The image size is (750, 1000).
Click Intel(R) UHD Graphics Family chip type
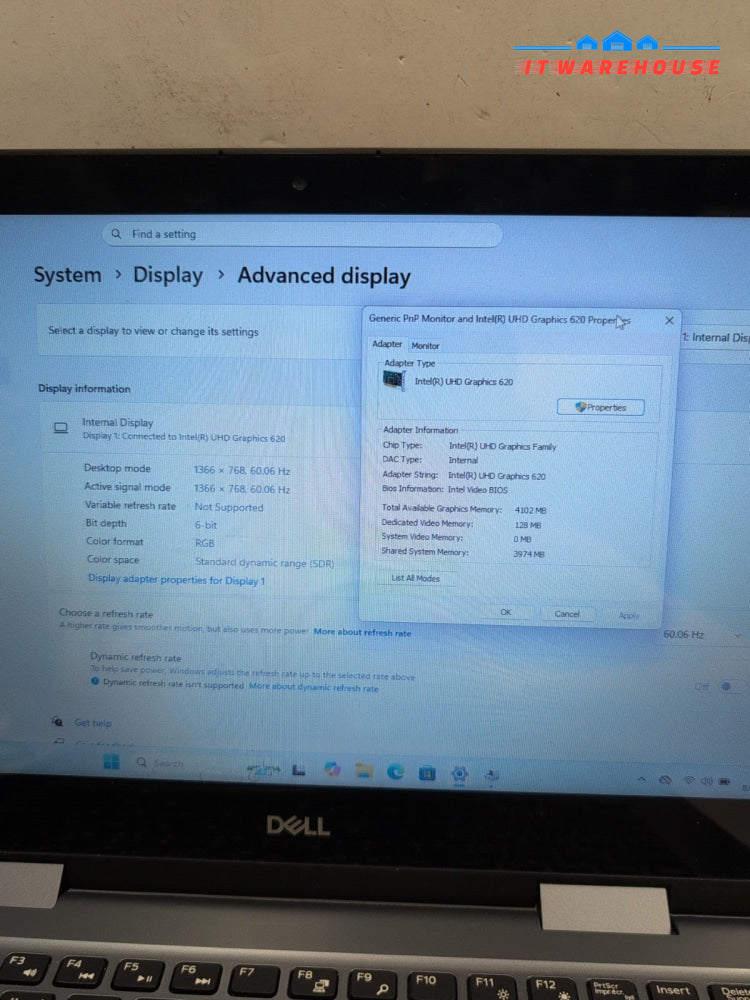coord(502,446)
